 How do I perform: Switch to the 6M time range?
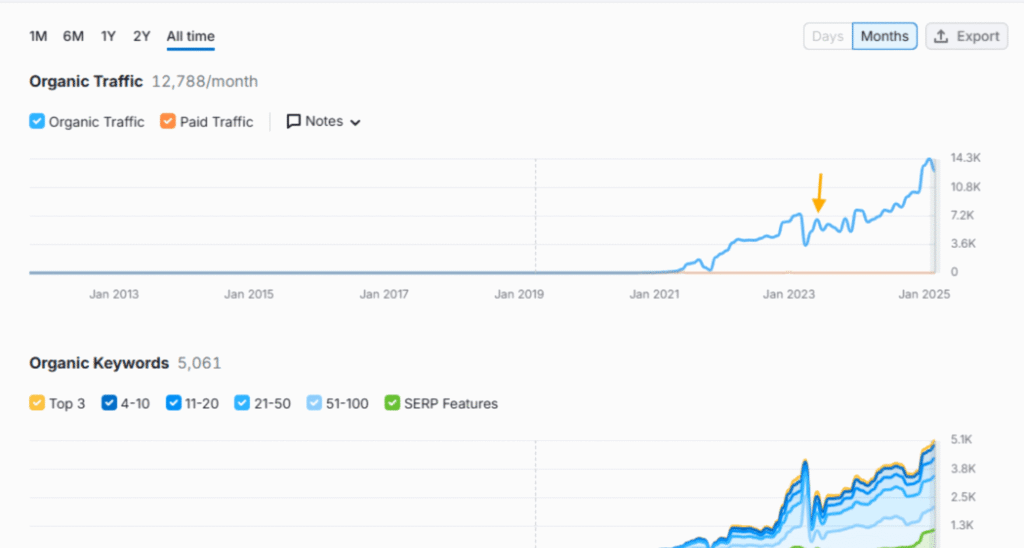pyautogui.click(x=73, y=36)
